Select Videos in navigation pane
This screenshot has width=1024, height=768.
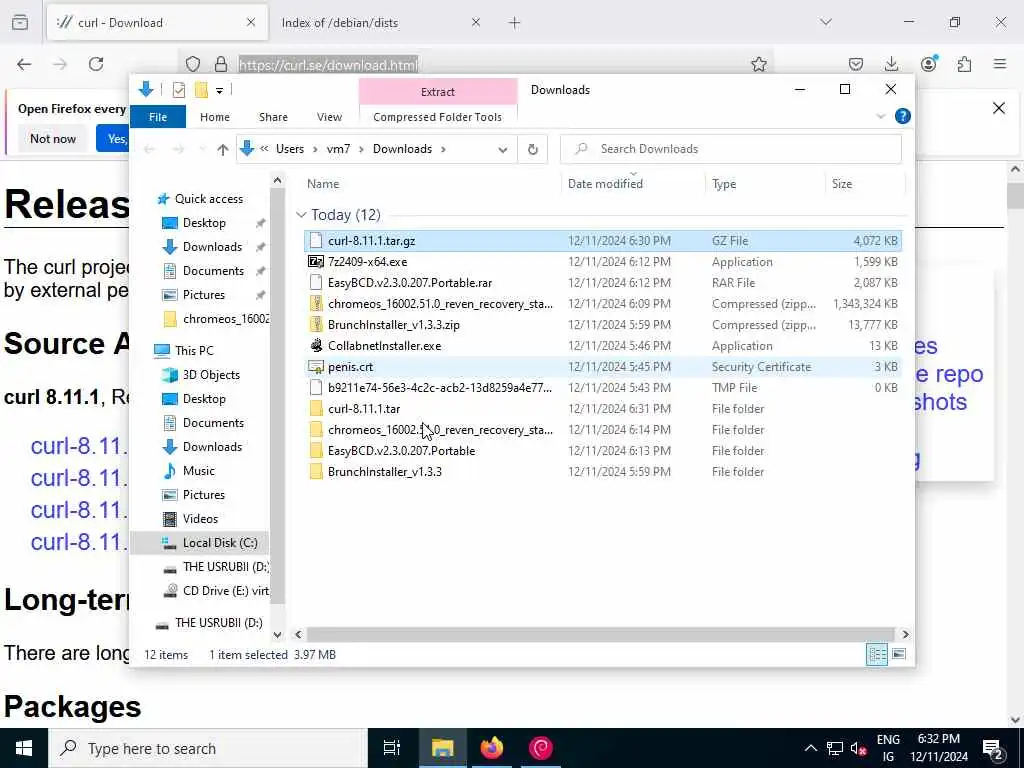pos(200,519)
